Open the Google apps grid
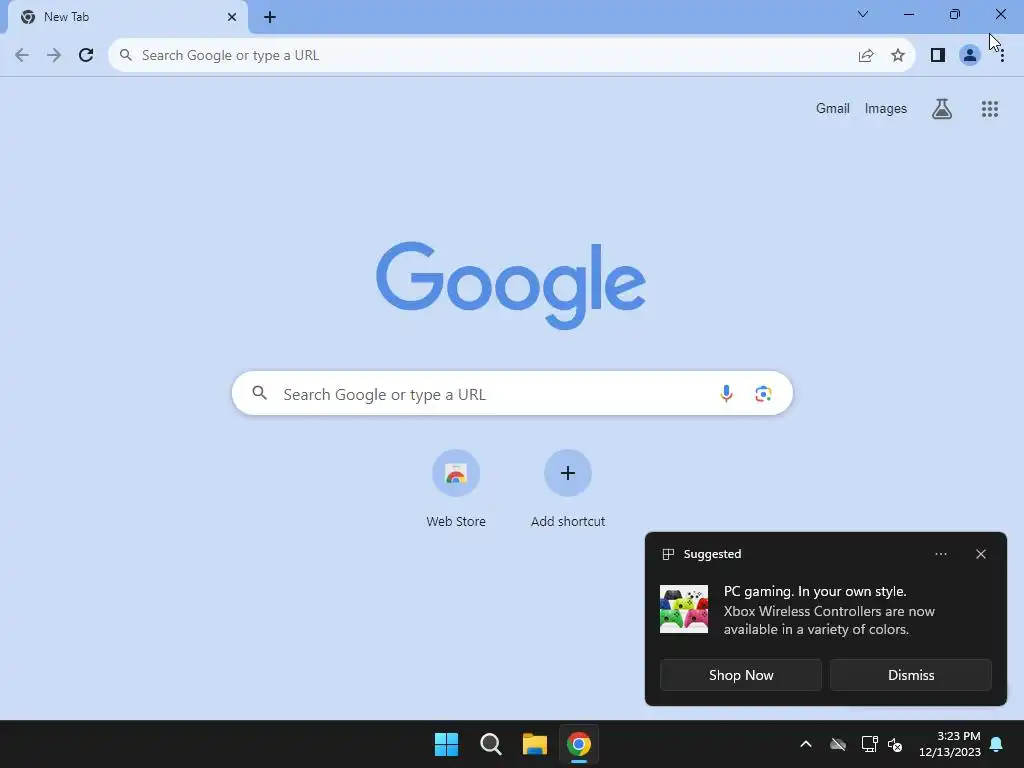The width and height of the screenshot is (1024, 768). click(x=990, y=108)
